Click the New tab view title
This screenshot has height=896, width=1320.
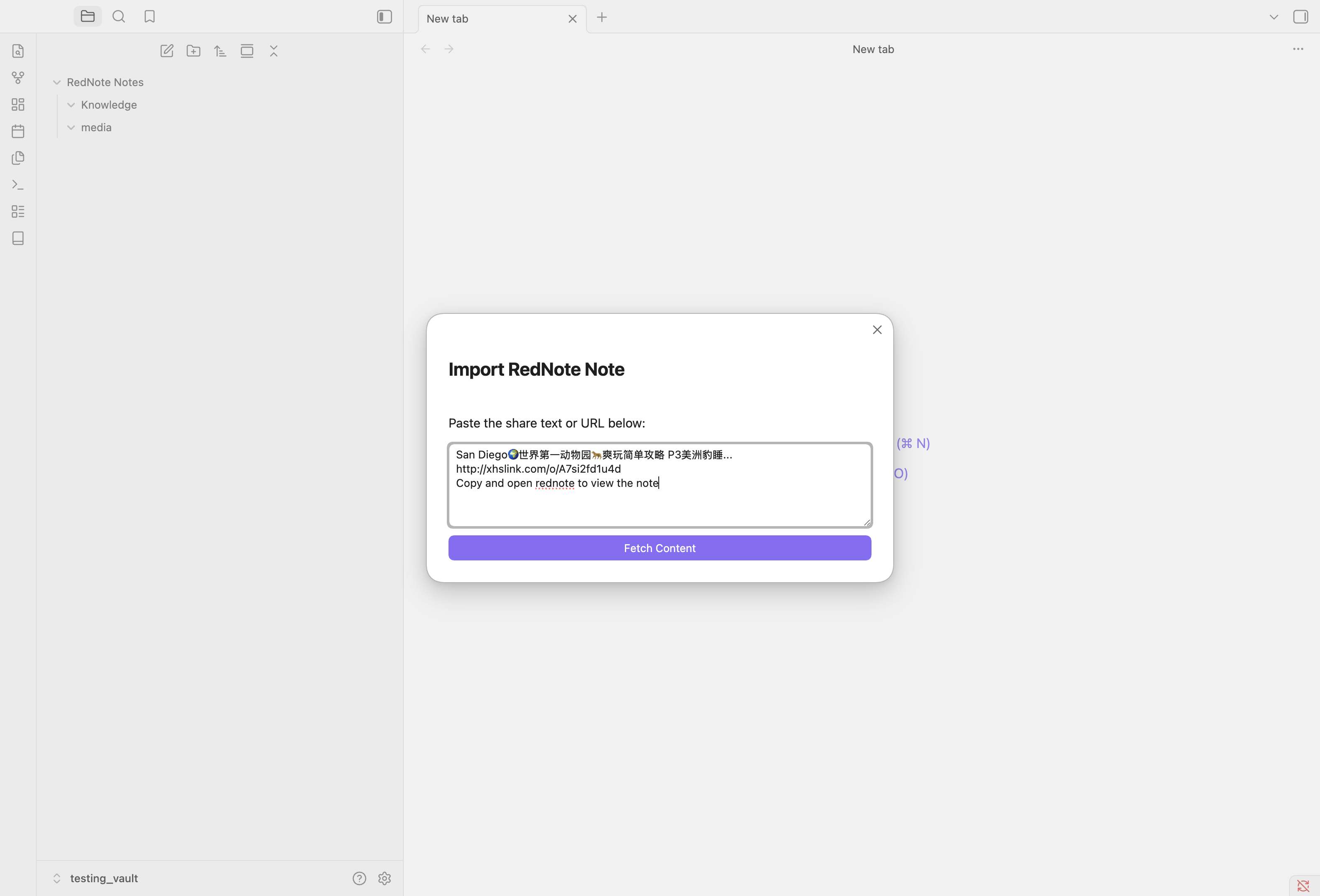[x=873, y=49]
